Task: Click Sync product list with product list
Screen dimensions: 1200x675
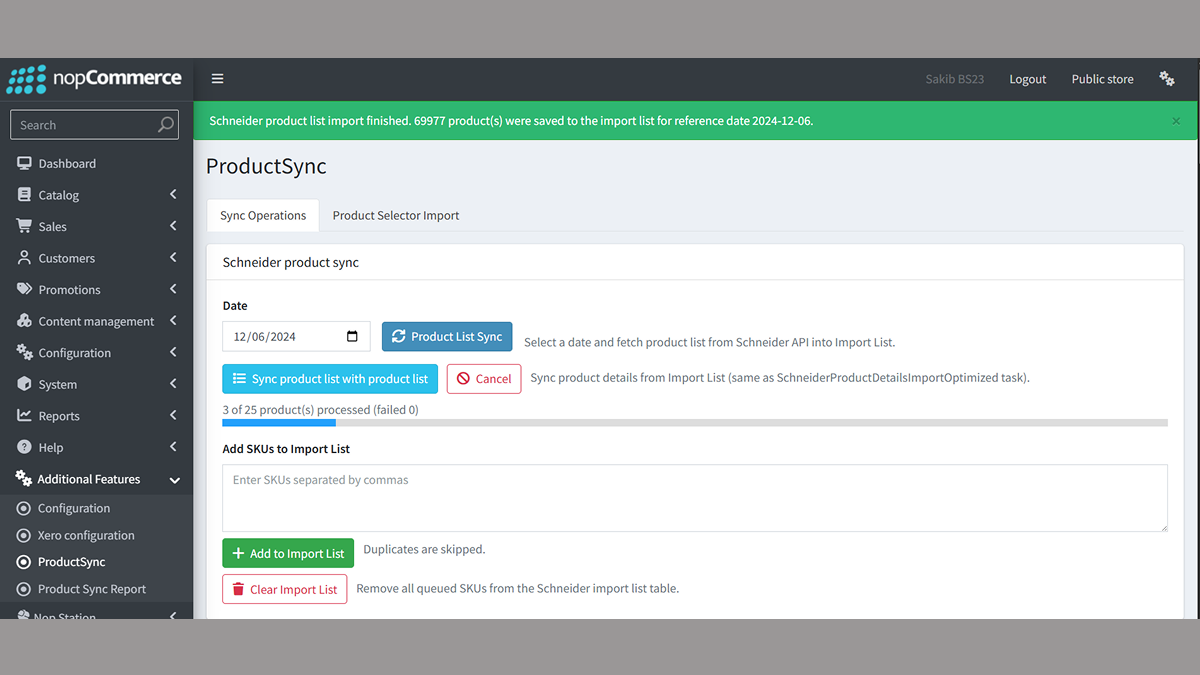Action: 330,378
